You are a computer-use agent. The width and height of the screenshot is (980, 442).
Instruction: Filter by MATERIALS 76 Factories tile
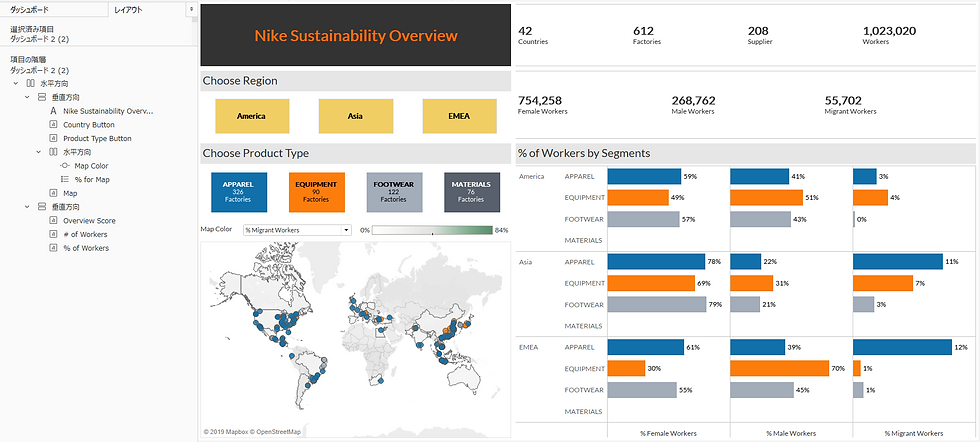tap(471, 192)
